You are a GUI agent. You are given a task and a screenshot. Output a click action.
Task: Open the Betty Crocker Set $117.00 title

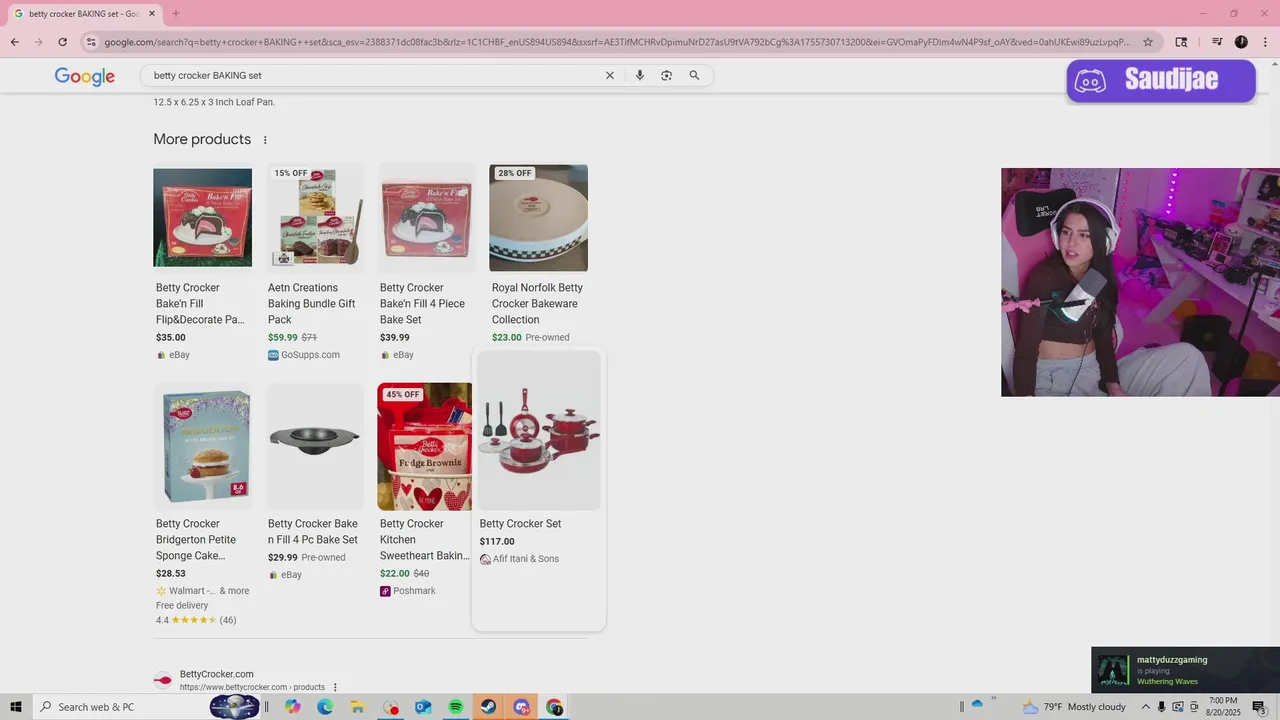tap(520, 524)
